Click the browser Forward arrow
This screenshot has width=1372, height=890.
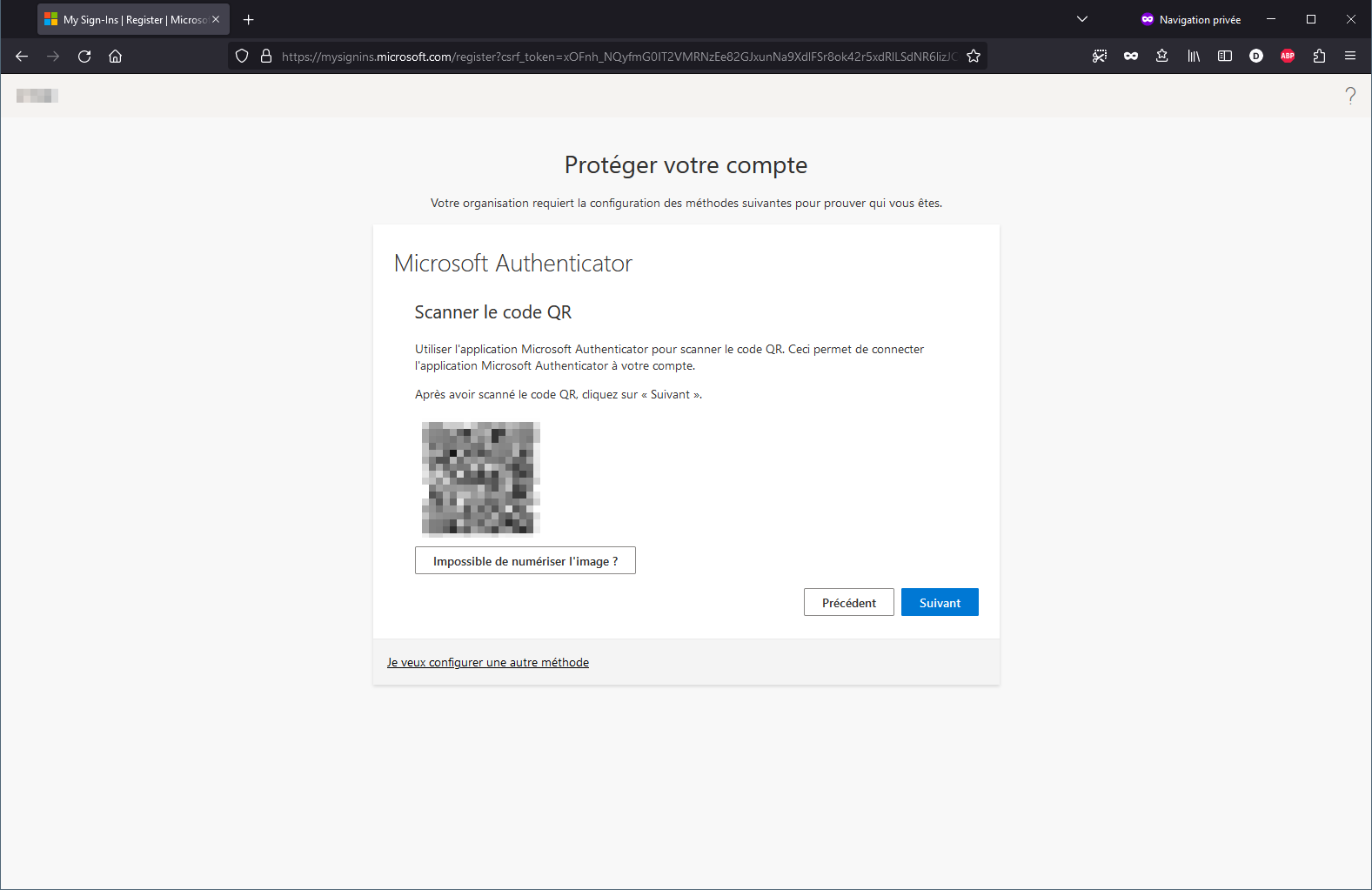53,57
